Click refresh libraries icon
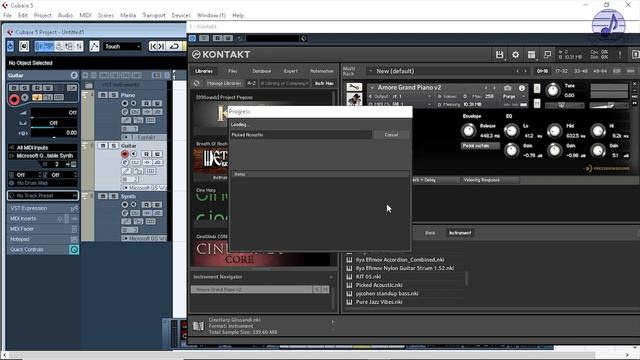Image resolution: width=640 pixels, height=360 pixels. (x=197, y=83)
